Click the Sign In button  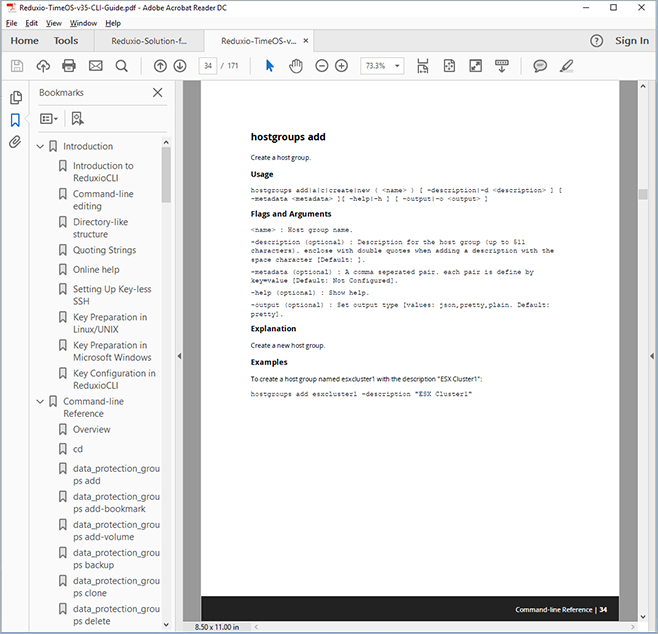point(632,41)
